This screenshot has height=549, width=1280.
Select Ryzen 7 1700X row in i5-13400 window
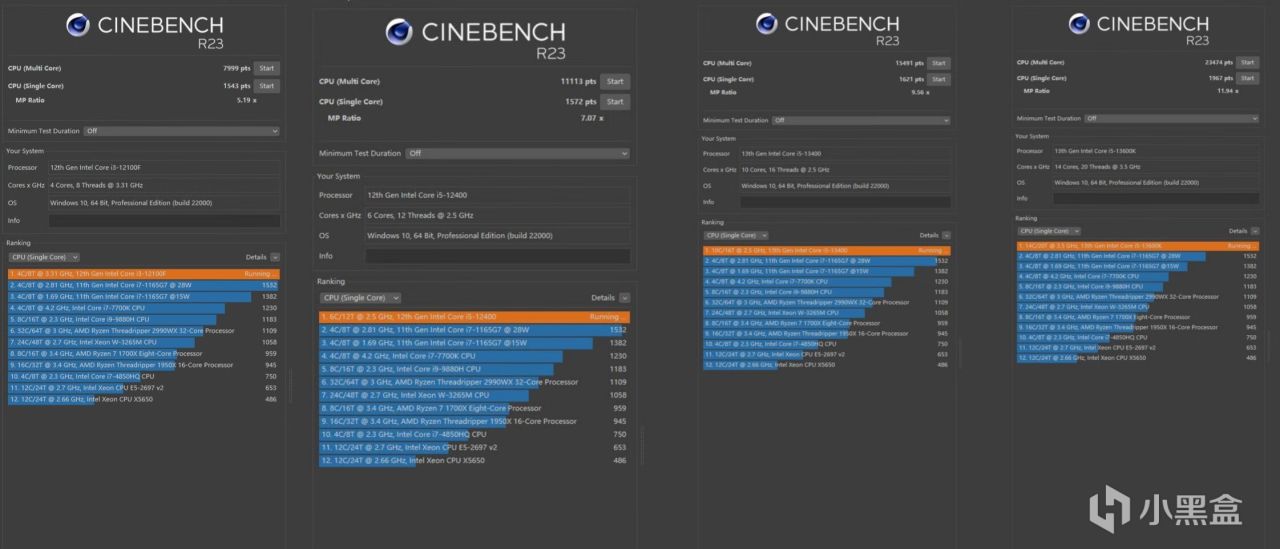(826, 323)
